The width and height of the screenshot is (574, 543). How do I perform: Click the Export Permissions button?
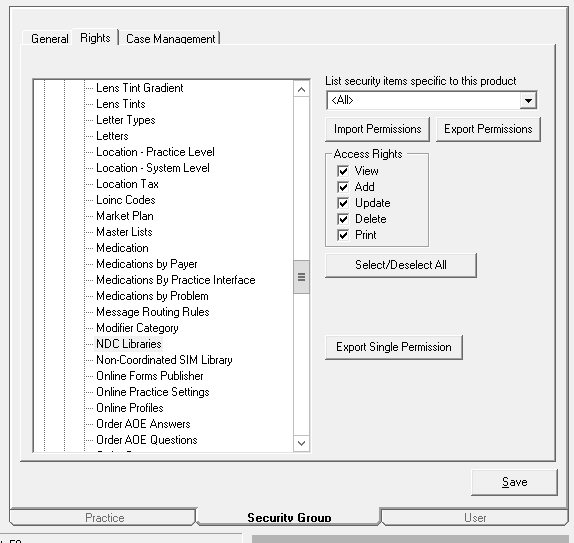[x=488, y=129]
